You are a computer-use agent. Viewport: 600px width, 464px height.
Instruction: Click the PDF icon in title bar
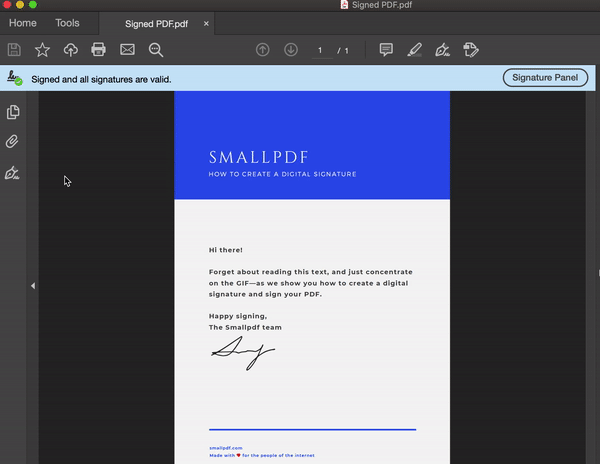click(344, 5)
